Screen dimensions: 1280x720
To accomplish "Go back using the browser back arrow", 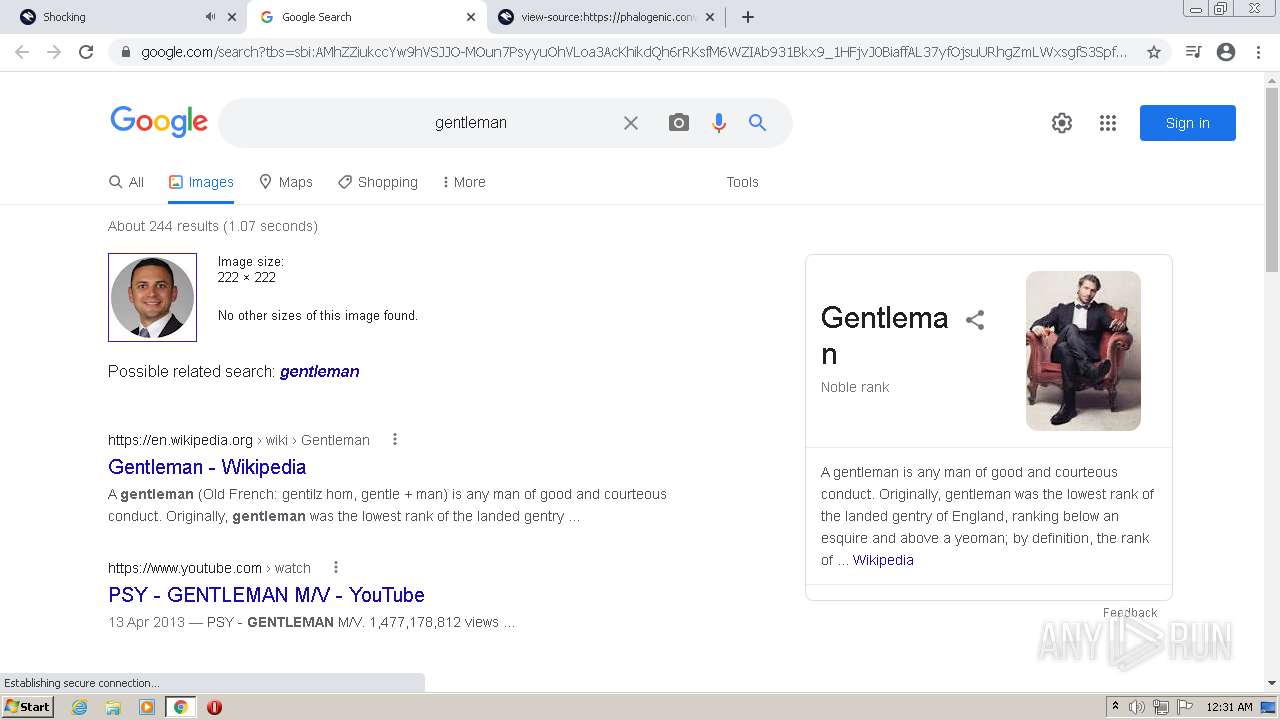I will click(x=22, y=52).
